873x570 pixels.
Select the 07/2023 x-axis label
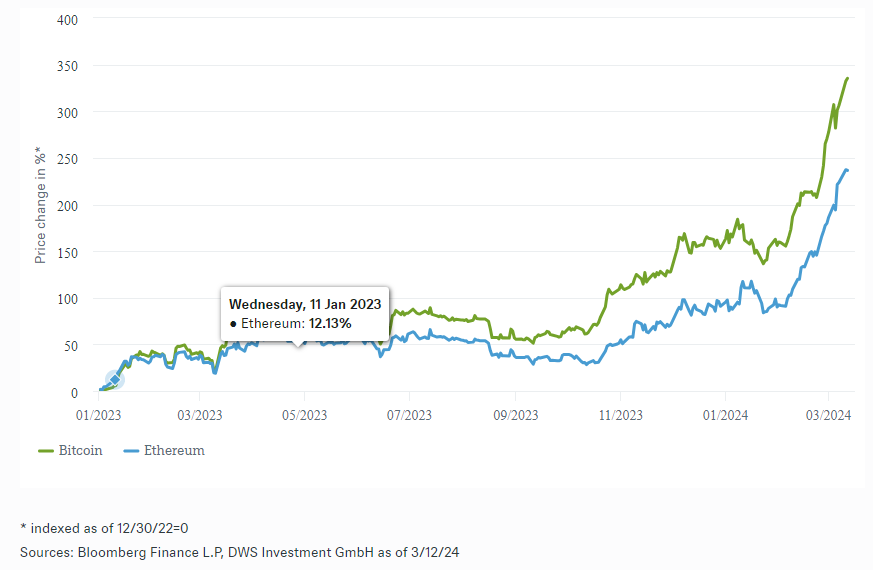click(409, 414)
